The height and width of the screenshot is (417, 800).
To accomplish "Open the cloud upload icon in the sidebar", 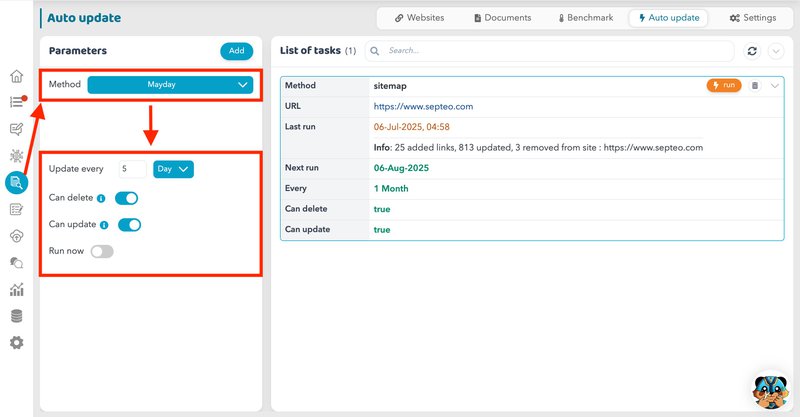I will tap(16, 236).
